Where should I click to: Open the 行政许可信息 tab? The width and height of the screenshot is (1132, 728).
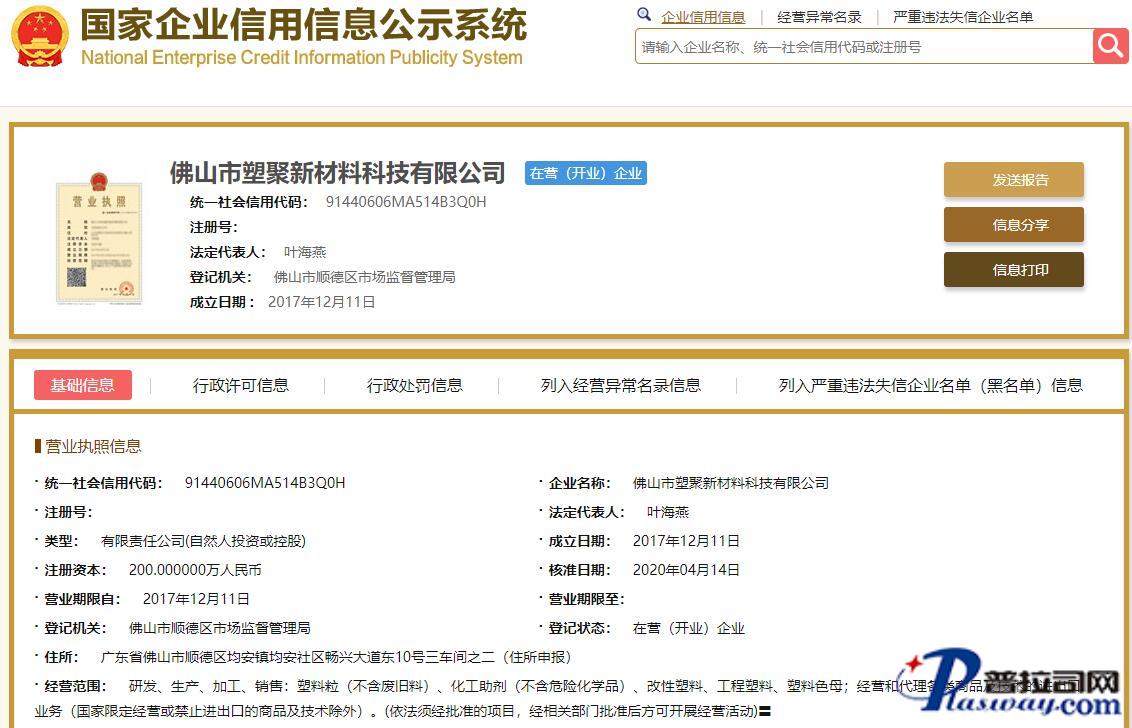click(x=241, y=385)
